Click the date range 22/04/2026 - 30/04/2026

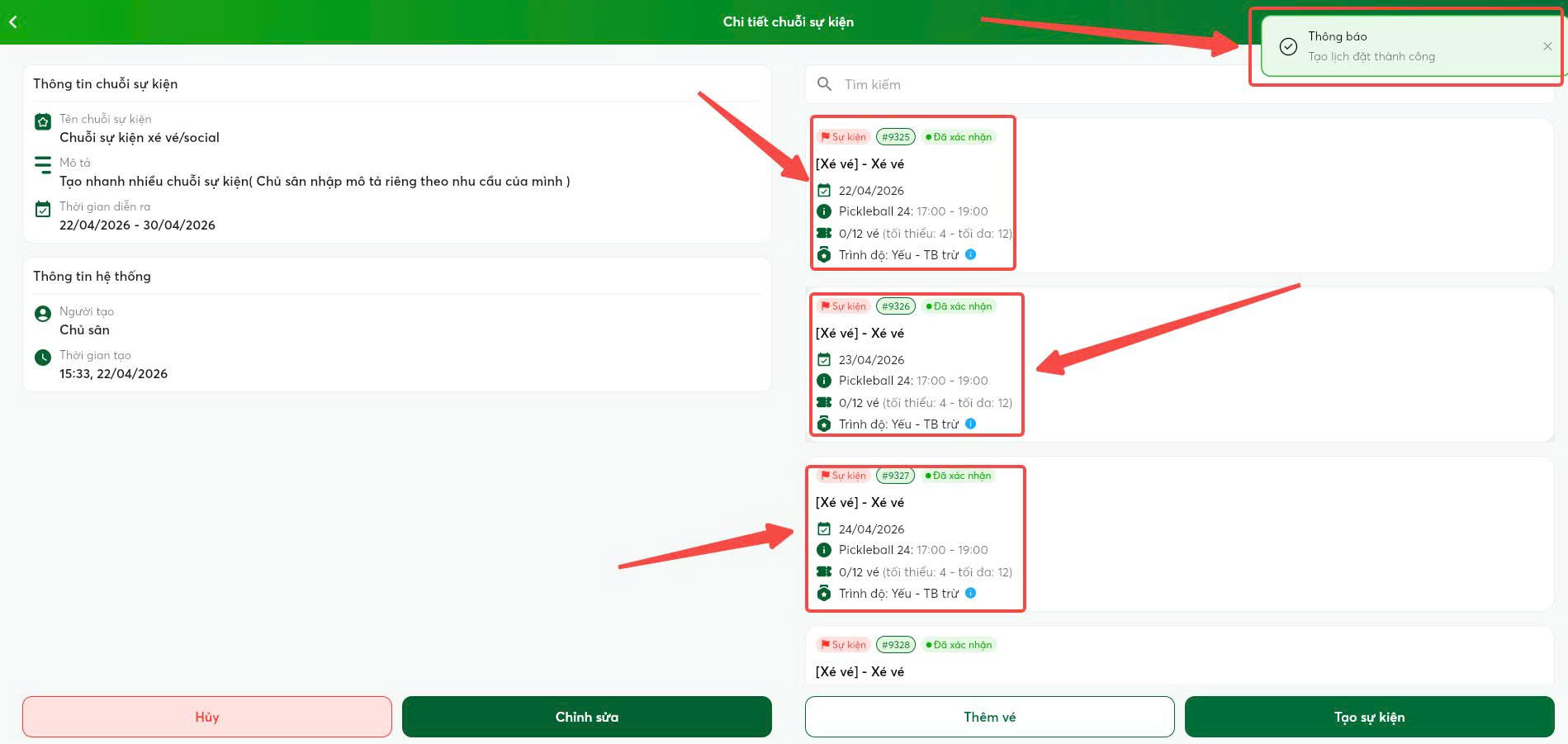point(137,225)
